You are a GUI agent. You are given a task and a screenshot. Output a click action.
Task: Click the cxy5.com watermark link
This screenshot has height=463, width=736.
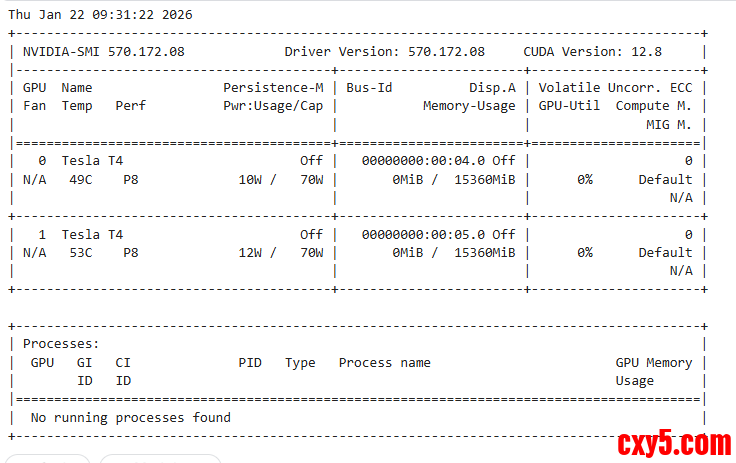pyautogui.click(x=673, y=442)
